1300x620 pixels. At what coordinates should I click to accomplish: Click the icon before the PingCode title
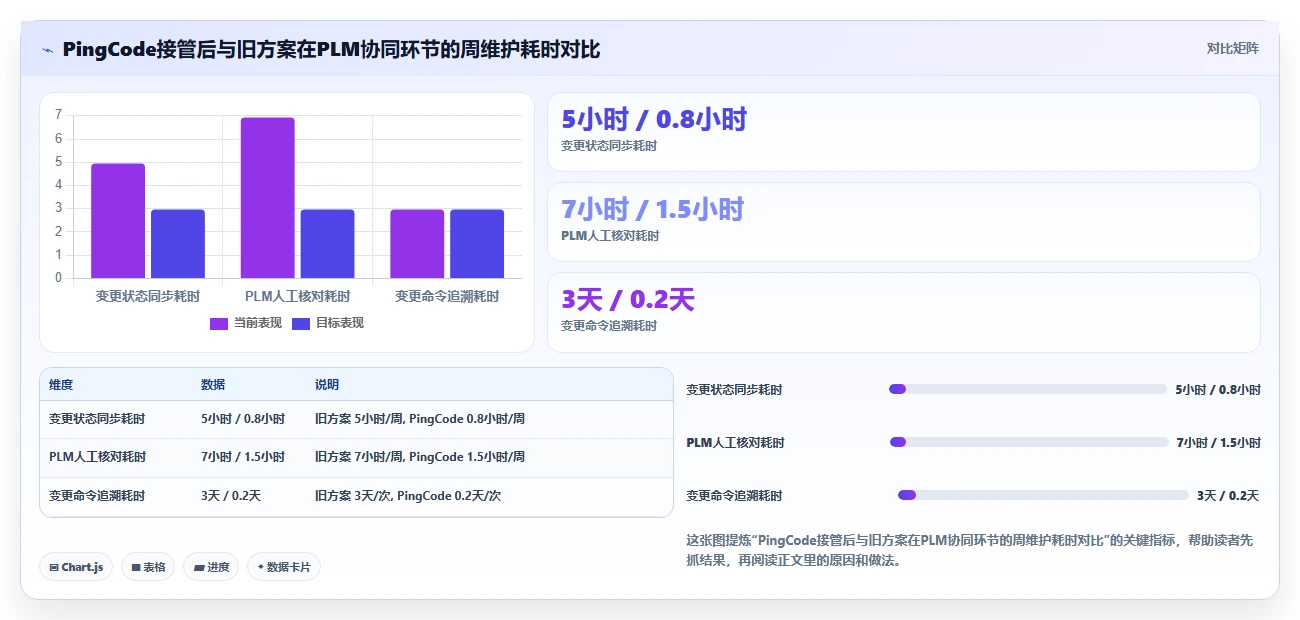click(x=47, y=50)
